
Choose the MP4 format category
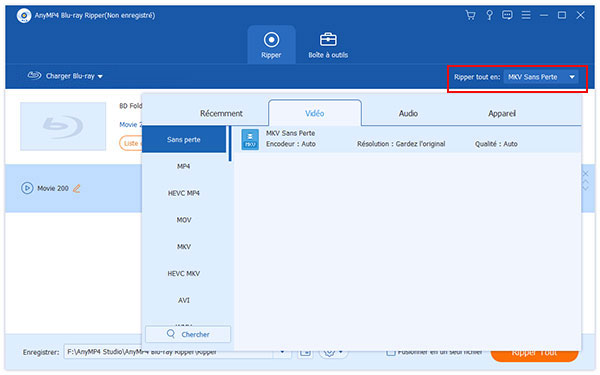184,166
